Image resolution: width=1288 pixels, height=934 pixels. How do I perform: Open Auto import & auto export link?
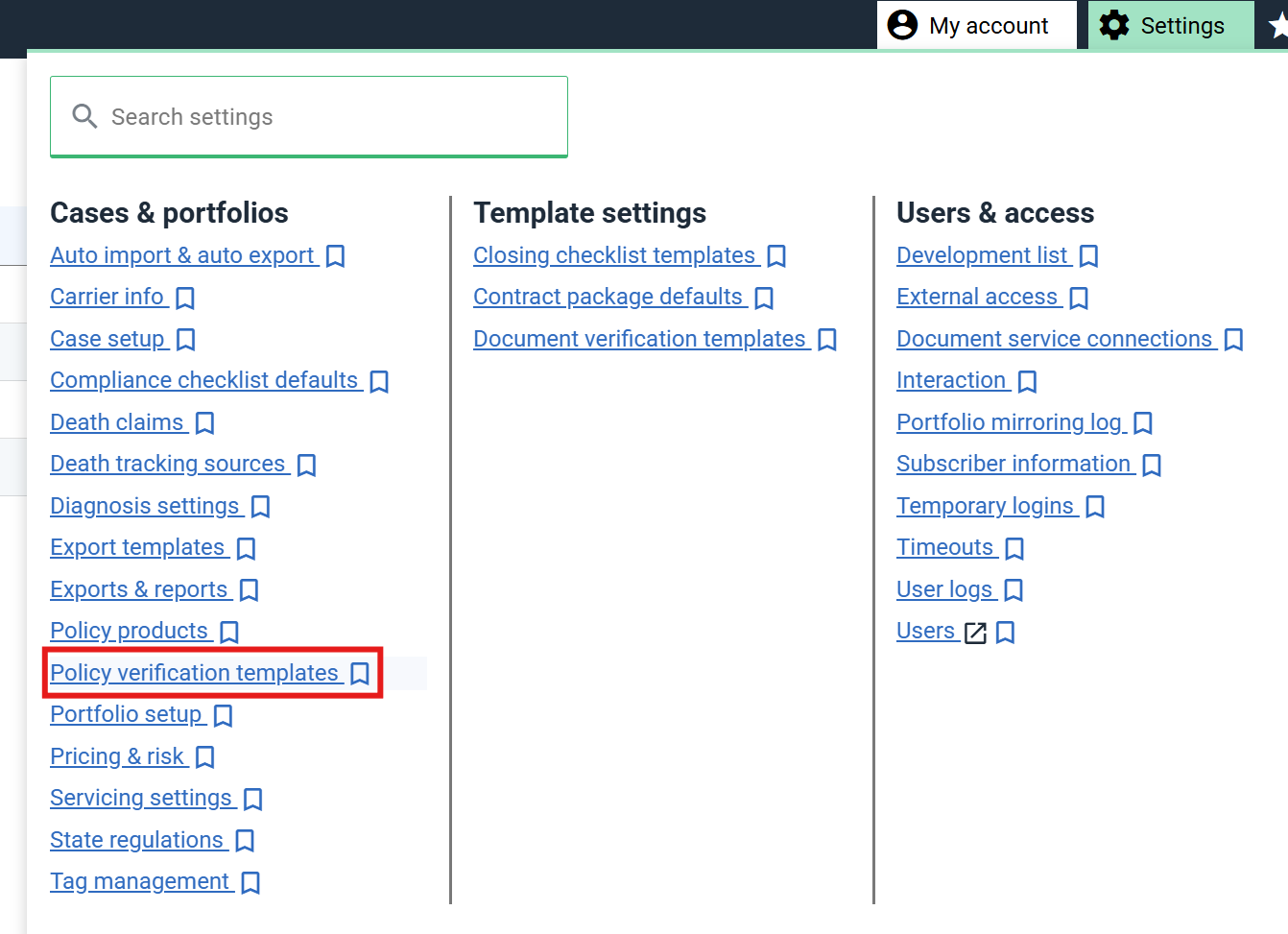(182, 255)
